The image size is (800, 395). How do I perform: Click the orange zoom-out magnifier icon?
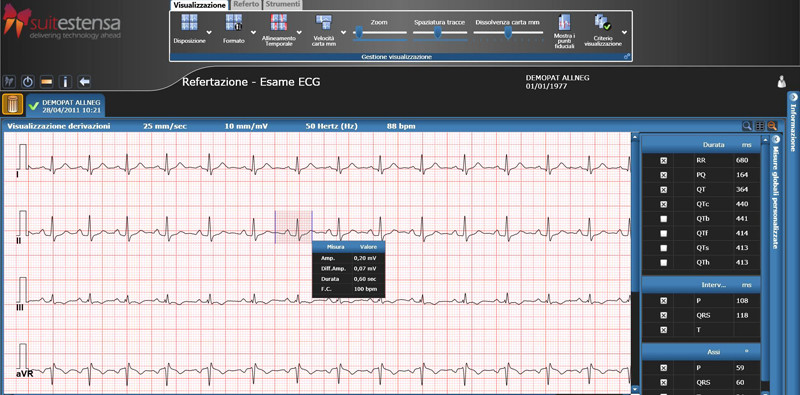tap(772, 126)
